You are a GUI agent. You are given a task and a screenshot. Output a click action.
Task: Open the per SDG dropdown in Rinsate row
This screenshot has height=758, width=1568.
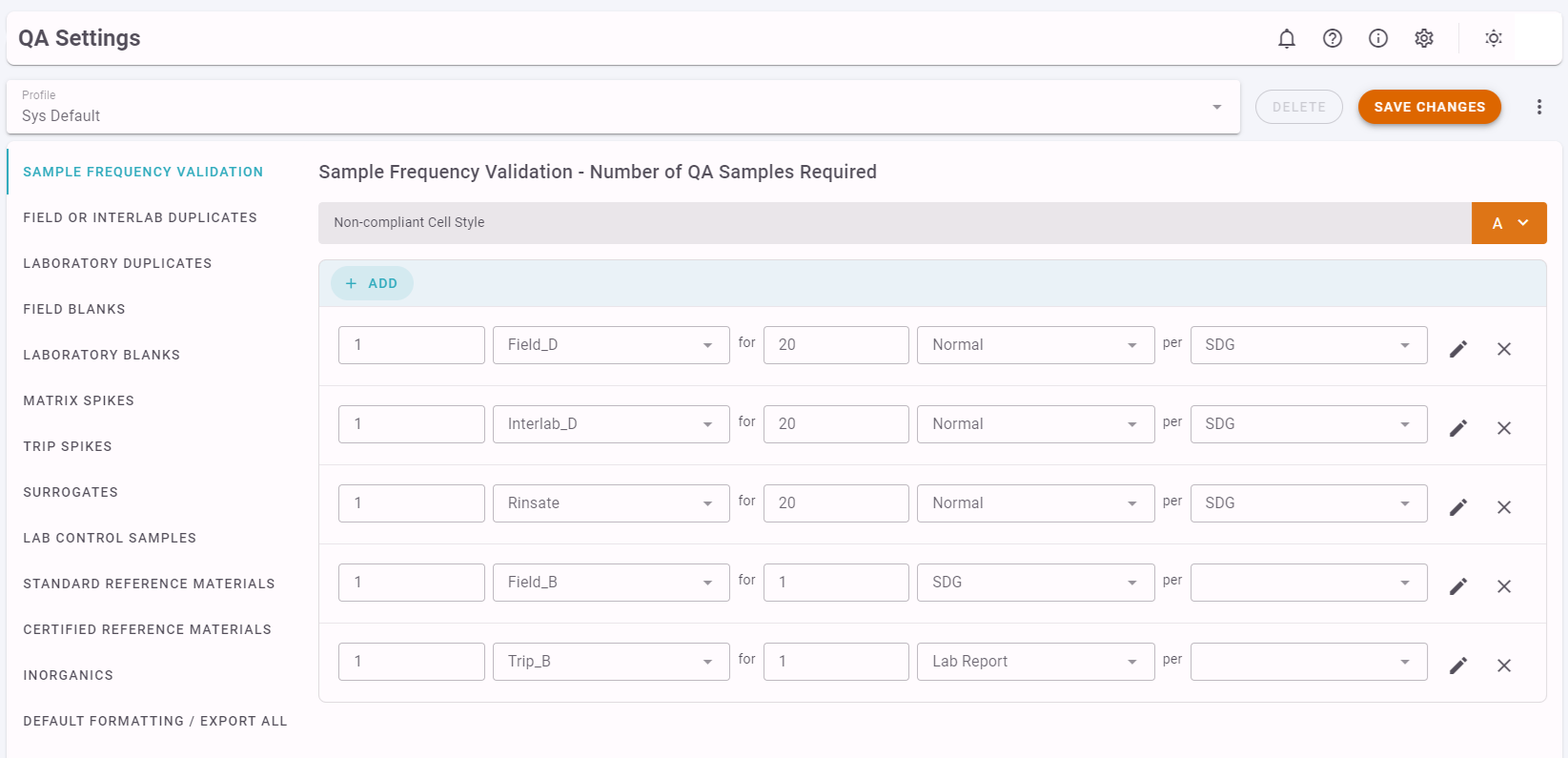(x=1309, y=503)
